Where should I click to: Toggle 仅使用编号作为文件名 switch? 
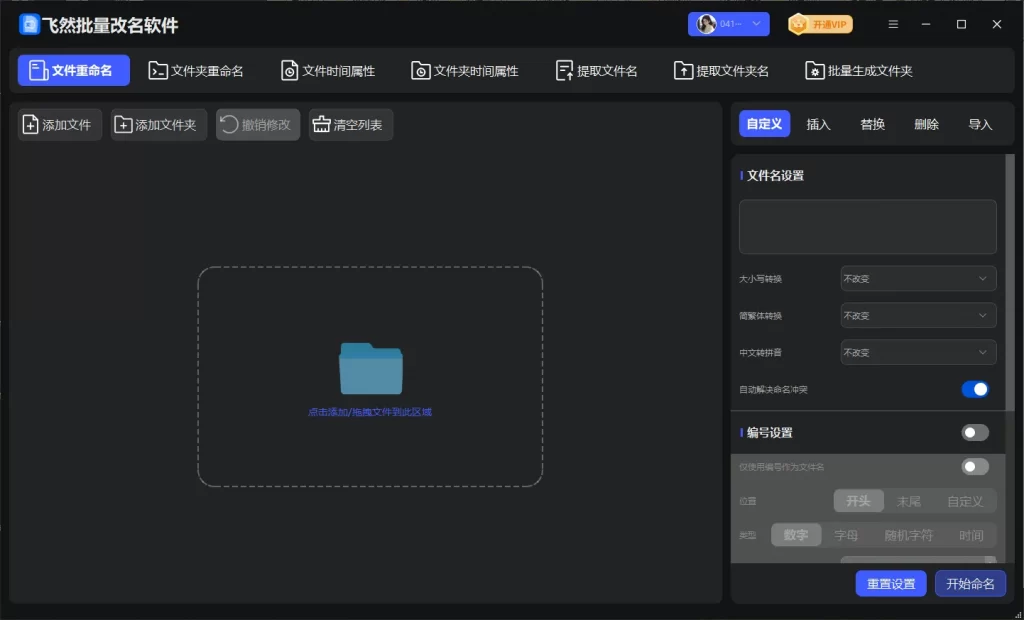pyautogui.click(x=975, y=467)
